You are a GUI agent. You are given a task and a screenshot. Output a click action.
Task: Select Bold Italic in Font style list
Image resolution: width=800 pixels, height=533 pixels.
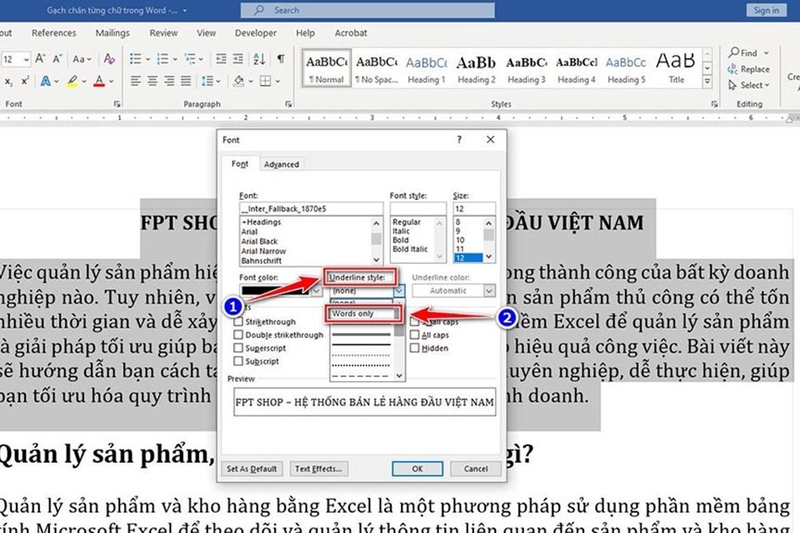[410, 249]
